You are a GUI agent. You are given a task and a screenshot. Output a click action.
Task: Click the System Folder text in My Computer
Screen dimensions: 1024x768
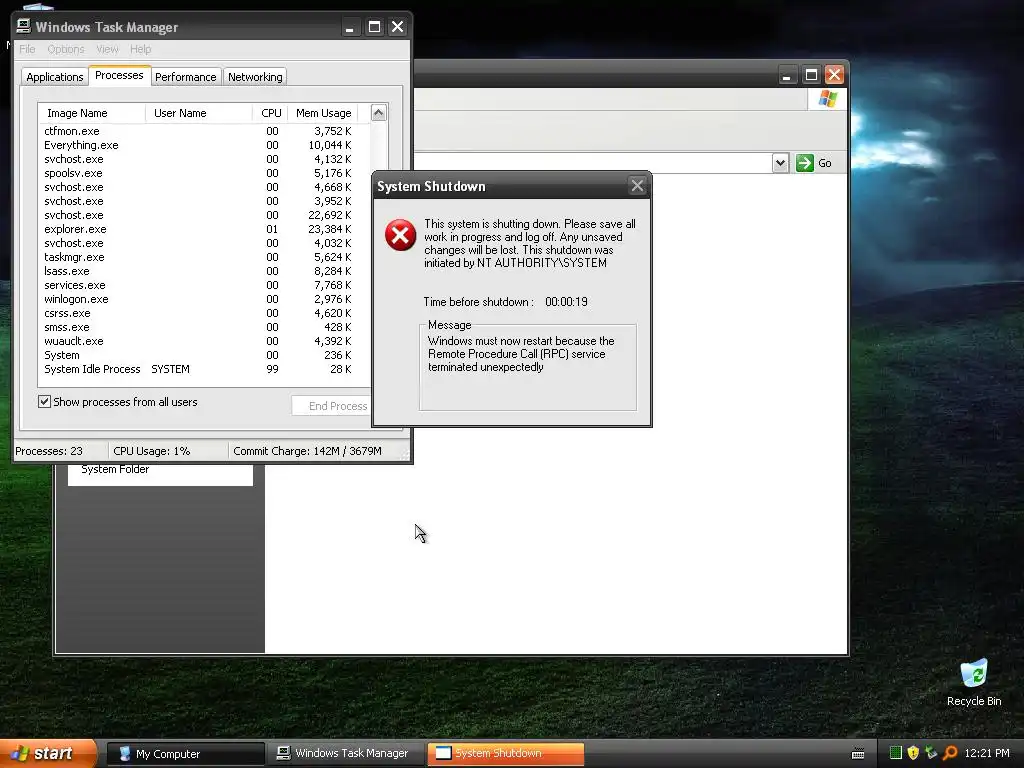[115, 470]
